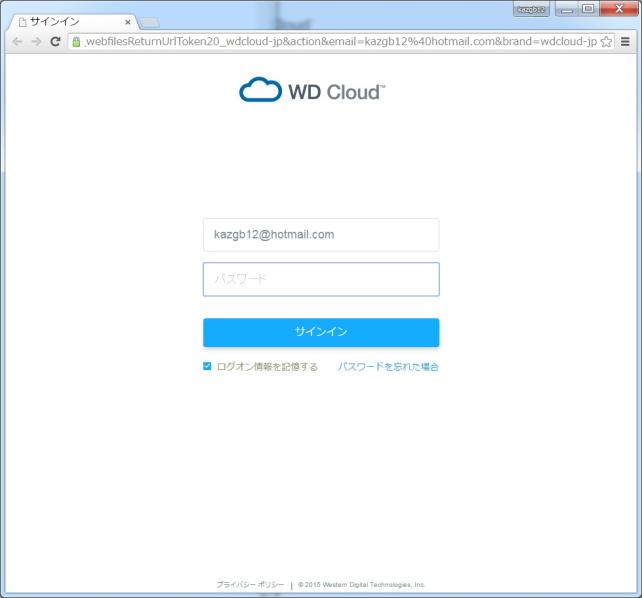642x598 pixels.
Task: Minimize the browser window
Action: click(x=567, y=9)
